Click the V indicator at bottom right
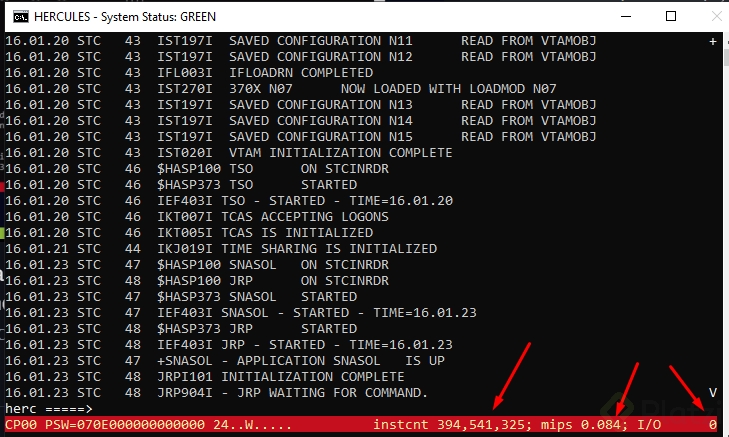This screenshot has width=729, height=437. (x=713, y=392)
